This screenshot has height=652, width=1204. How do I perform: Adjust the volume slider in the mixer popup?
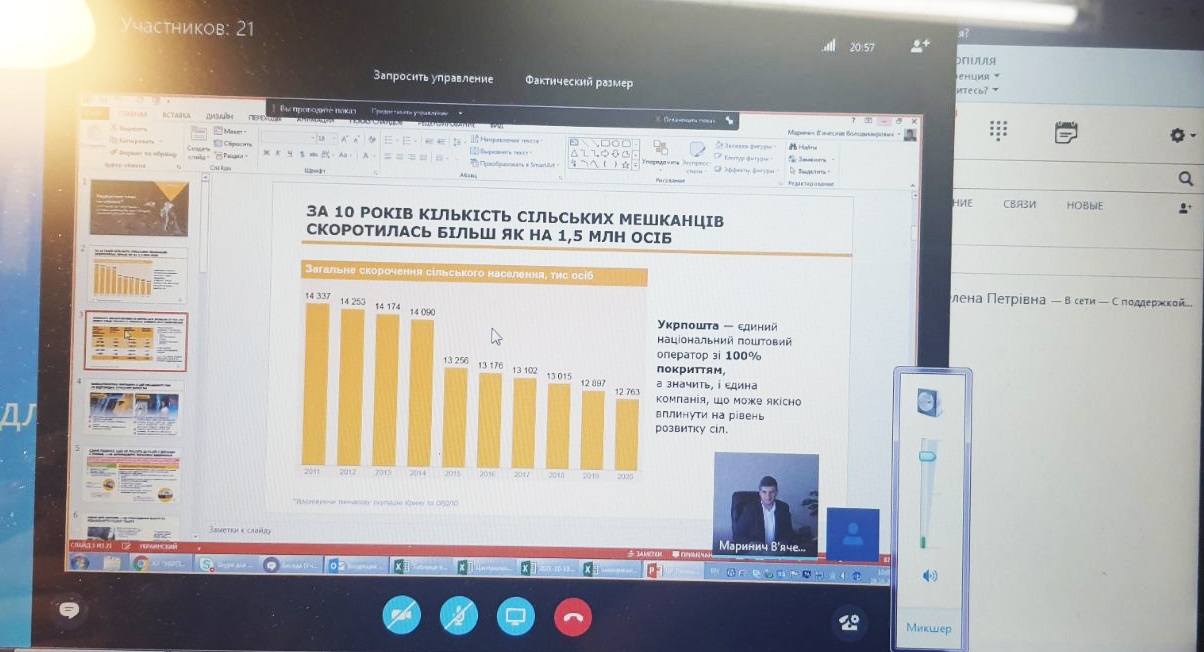[927, 456]
